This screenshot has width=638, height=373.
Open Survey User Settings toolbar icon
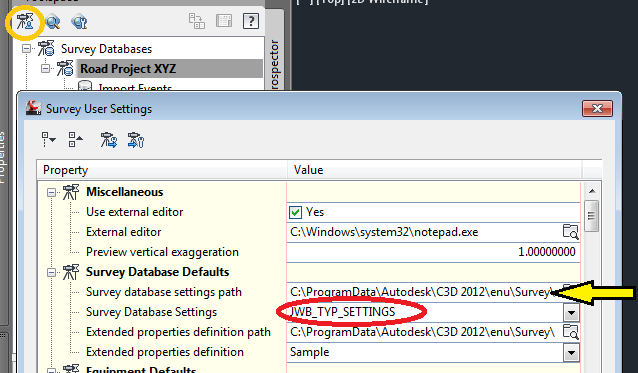25,21
